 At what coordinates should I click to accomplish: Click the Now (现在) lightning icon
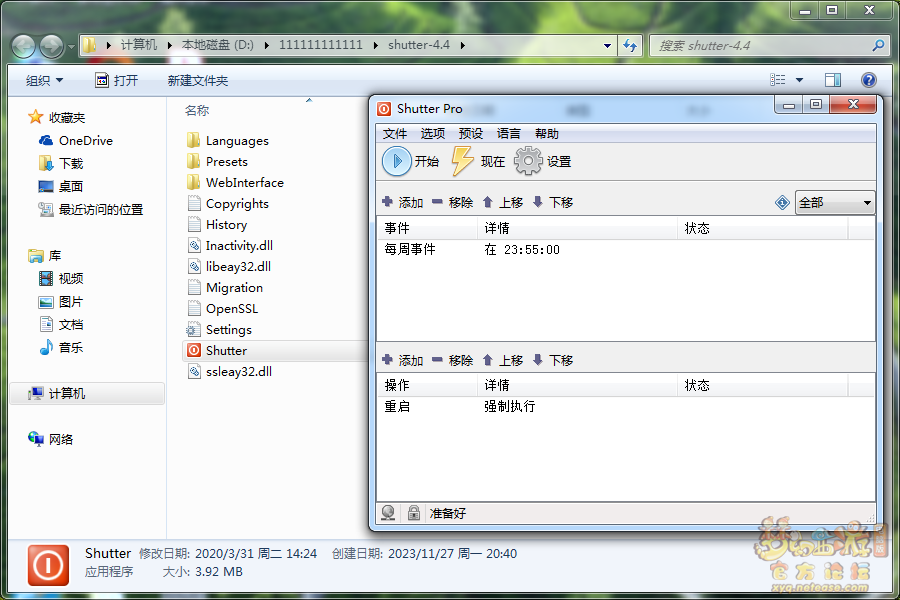click(463, 161)
